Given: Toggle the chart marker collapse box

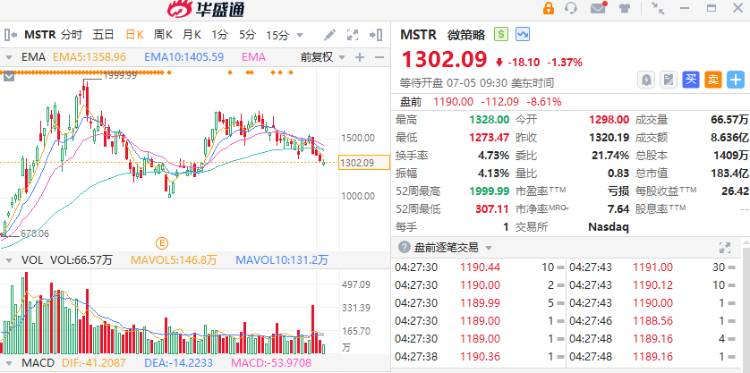Looking at the screenshot, I should pos(9,77).
